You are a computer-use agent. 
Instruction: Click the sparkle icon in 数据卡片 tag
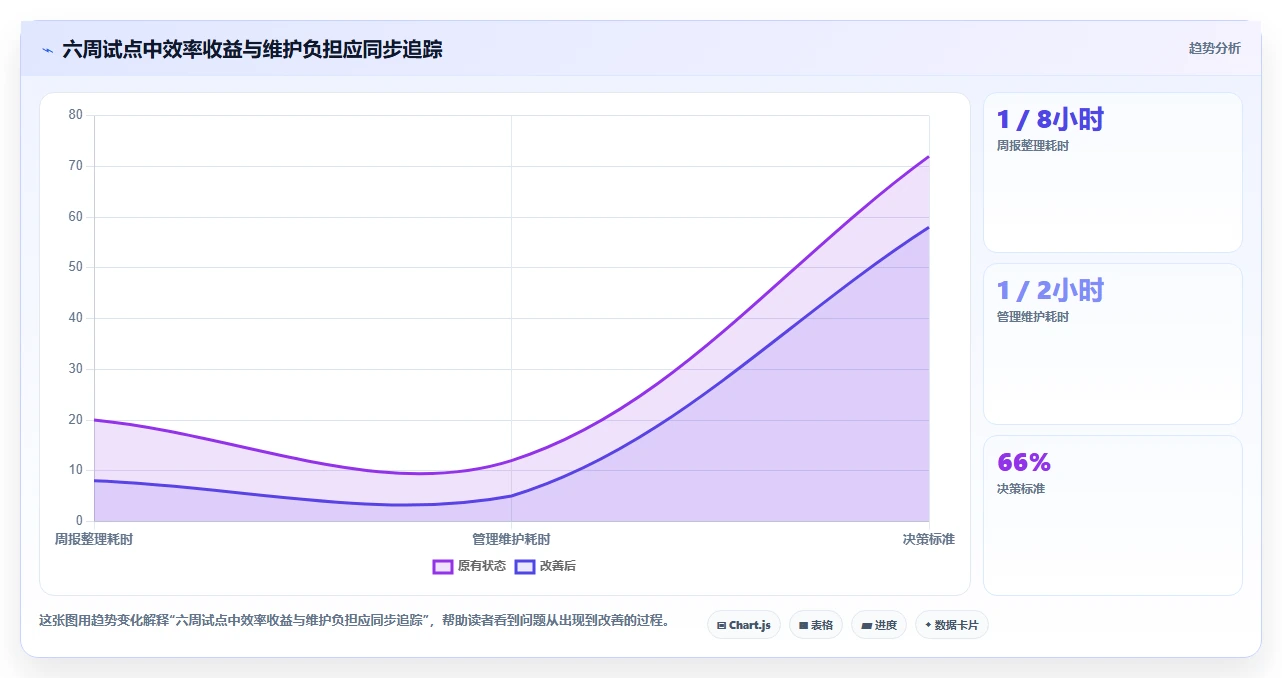click(x=928, y=625)
